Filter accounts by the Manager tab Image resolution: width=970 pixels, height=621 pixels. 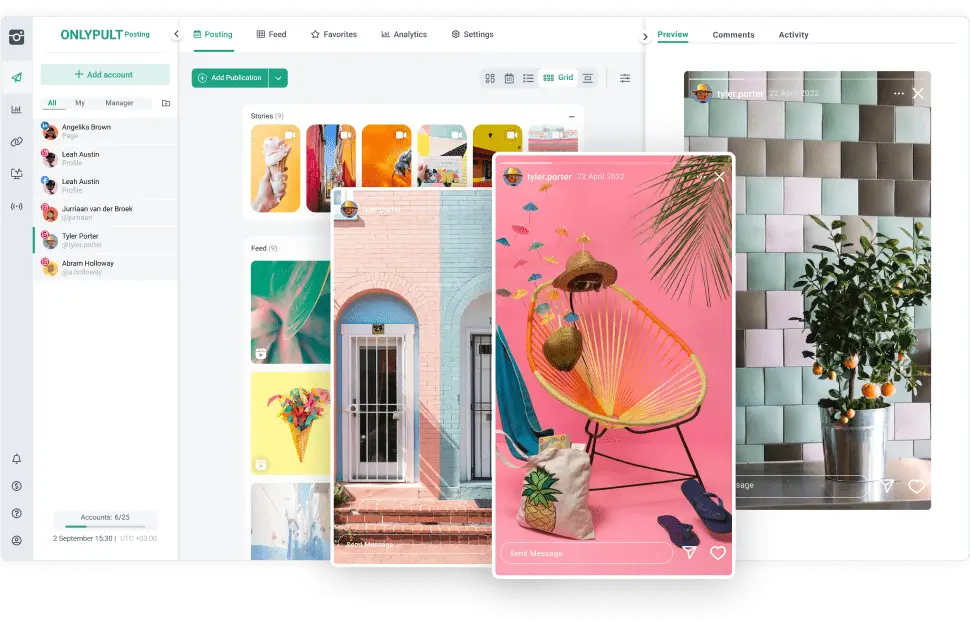[119, 103]
